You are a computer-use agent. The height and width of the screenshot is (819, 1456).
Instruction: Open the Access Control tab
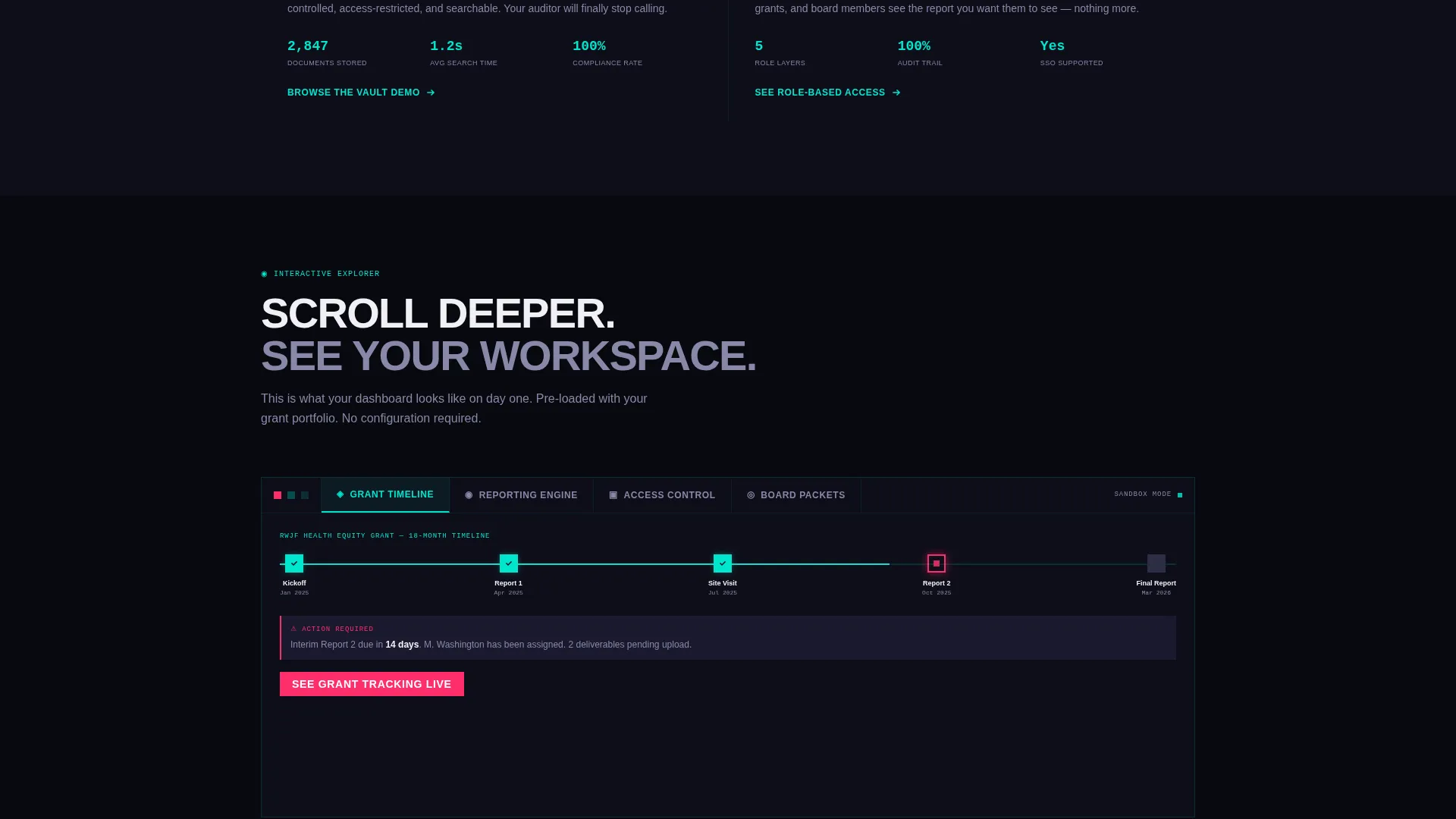663,495
